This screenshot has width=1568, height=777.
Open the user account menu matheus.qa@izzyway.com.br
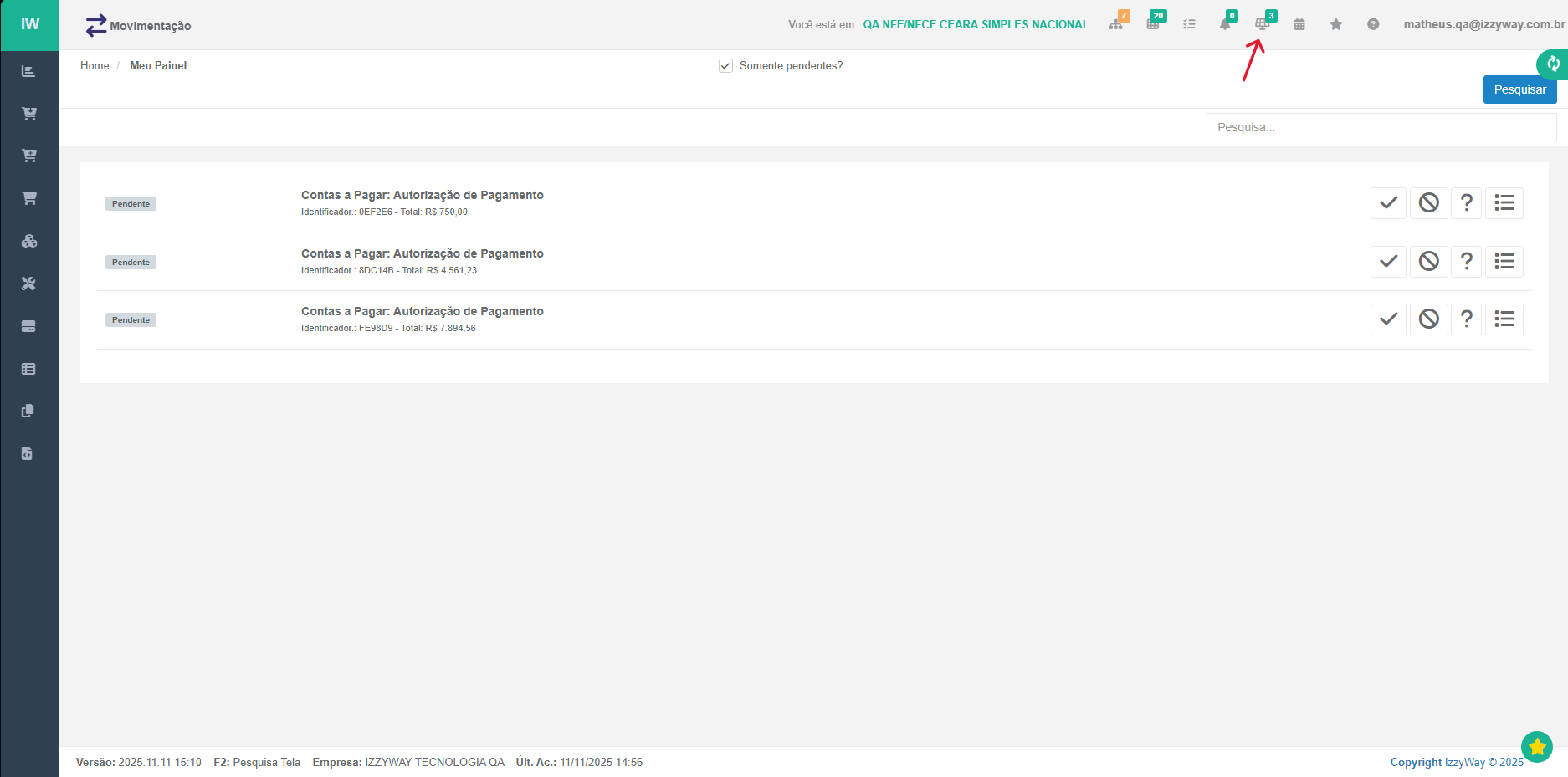coord(1483,24)
